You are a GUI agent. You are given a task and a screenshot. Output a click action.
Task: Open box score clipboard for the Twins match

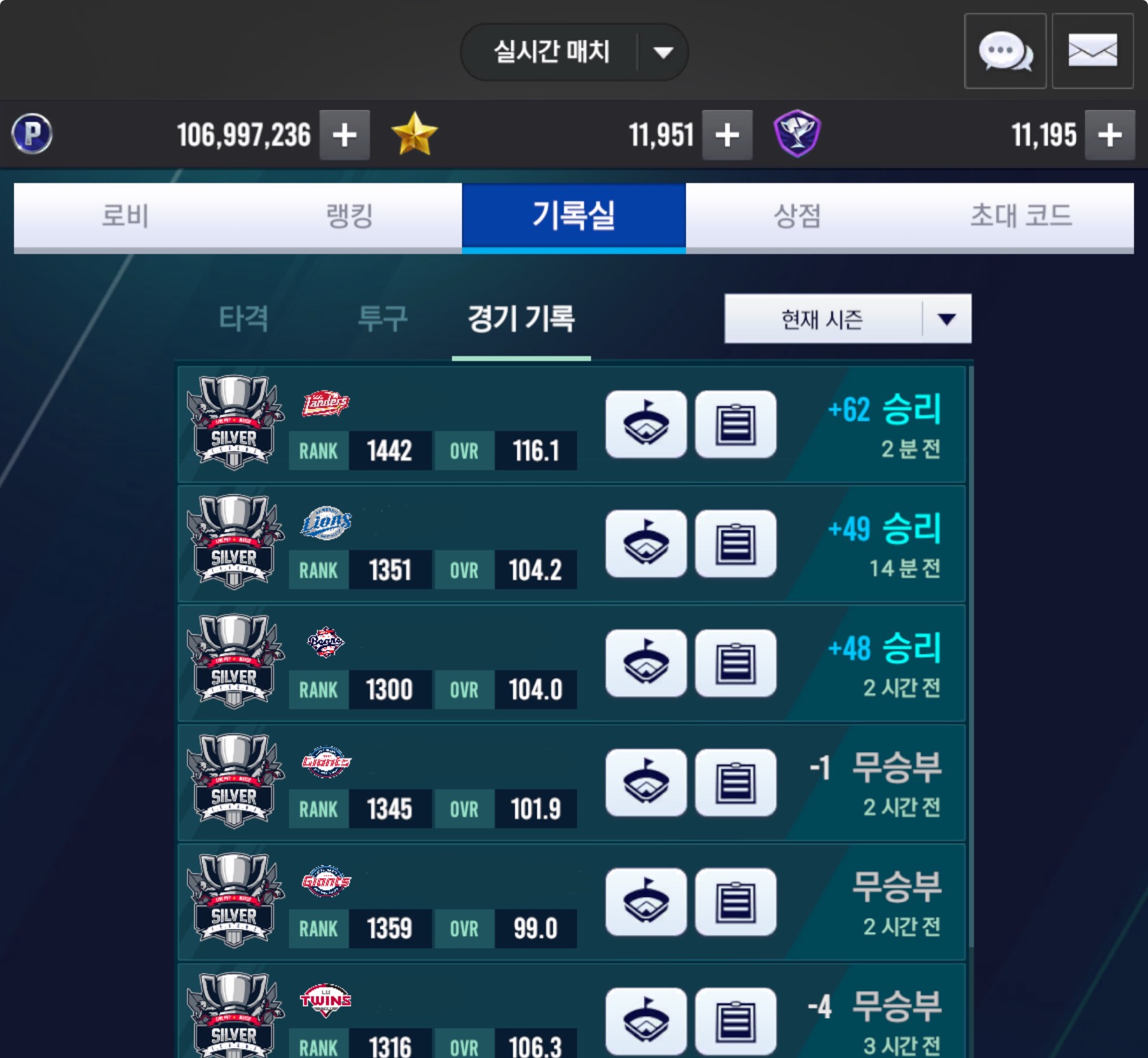736,1022
